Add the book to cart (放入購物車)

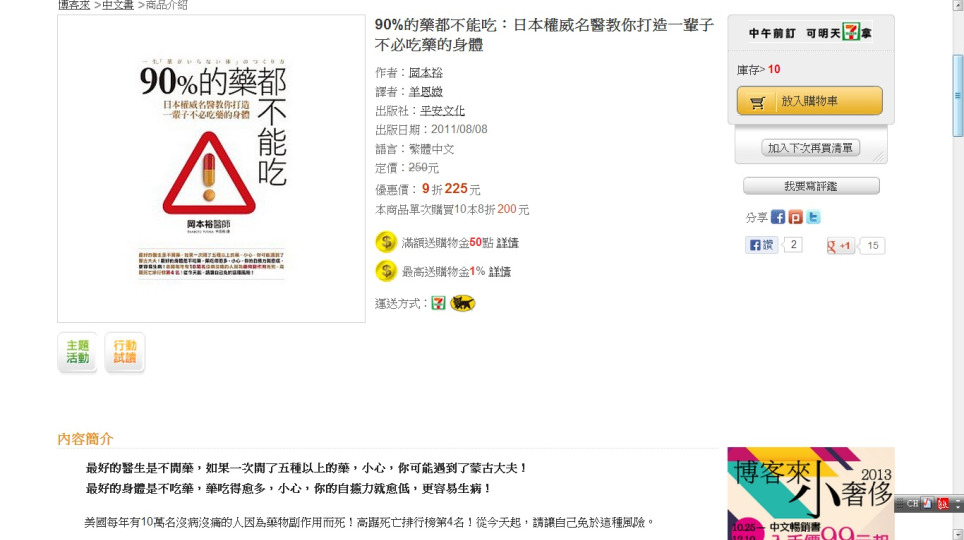[810, 101]
